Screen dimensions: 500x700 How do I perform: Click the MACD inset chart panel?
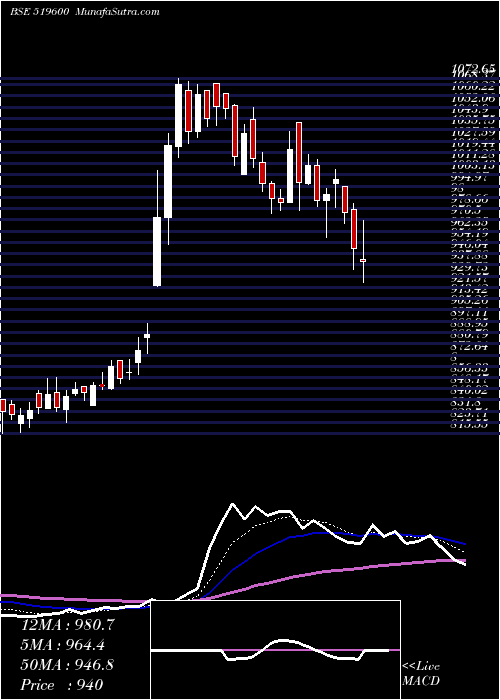pos(276,650)
